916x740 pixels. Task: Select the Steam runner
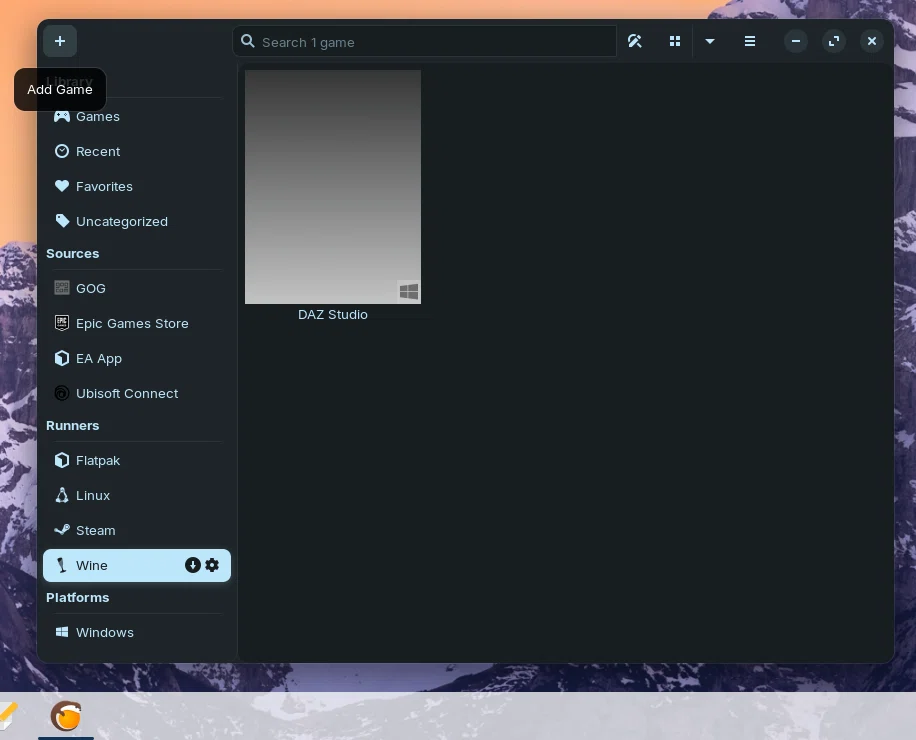[137, 530]
